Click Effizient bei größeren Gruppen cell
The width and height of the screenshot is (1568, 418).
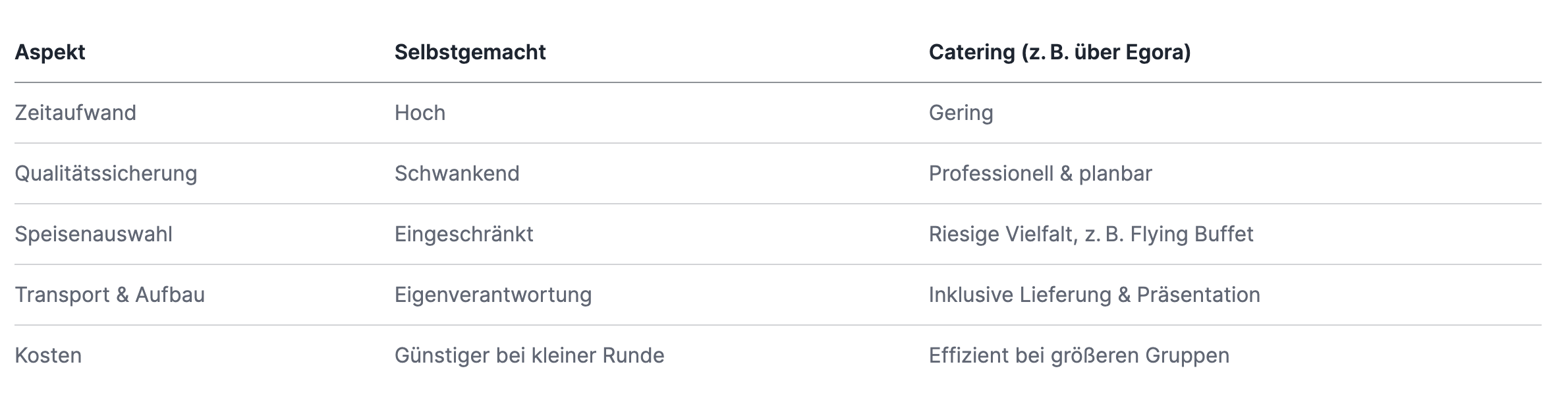[x=1079, y=356]
